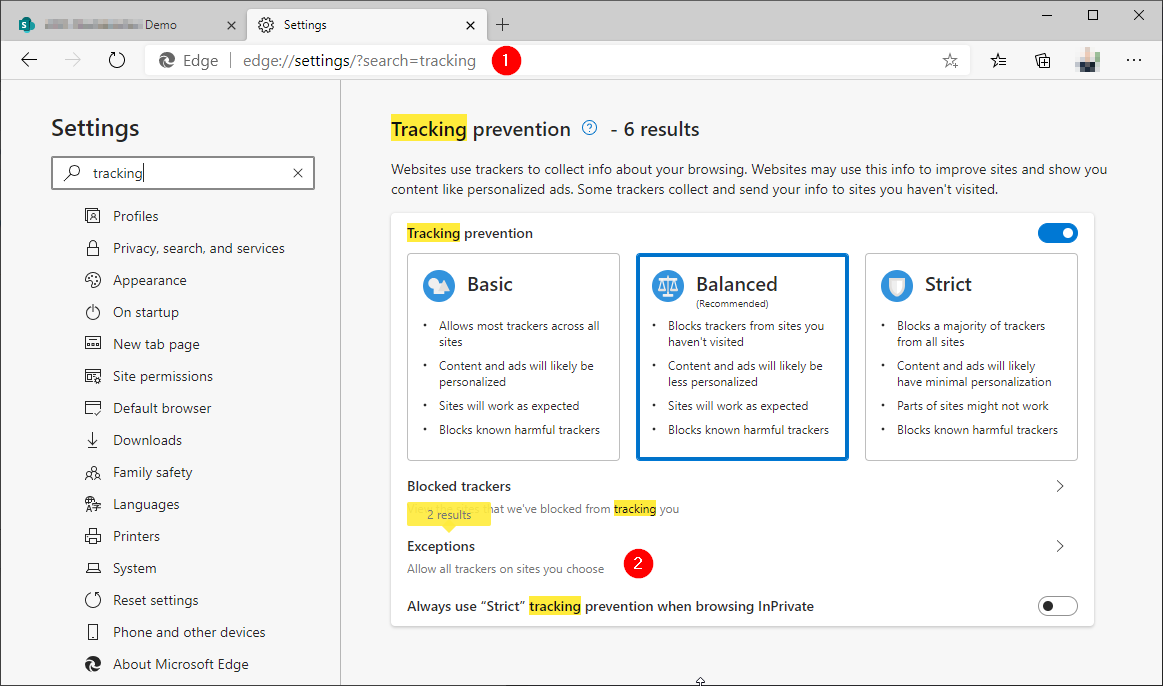Add this page to favorites star icon
This screenshot has width=1163, height=686.
950,61
